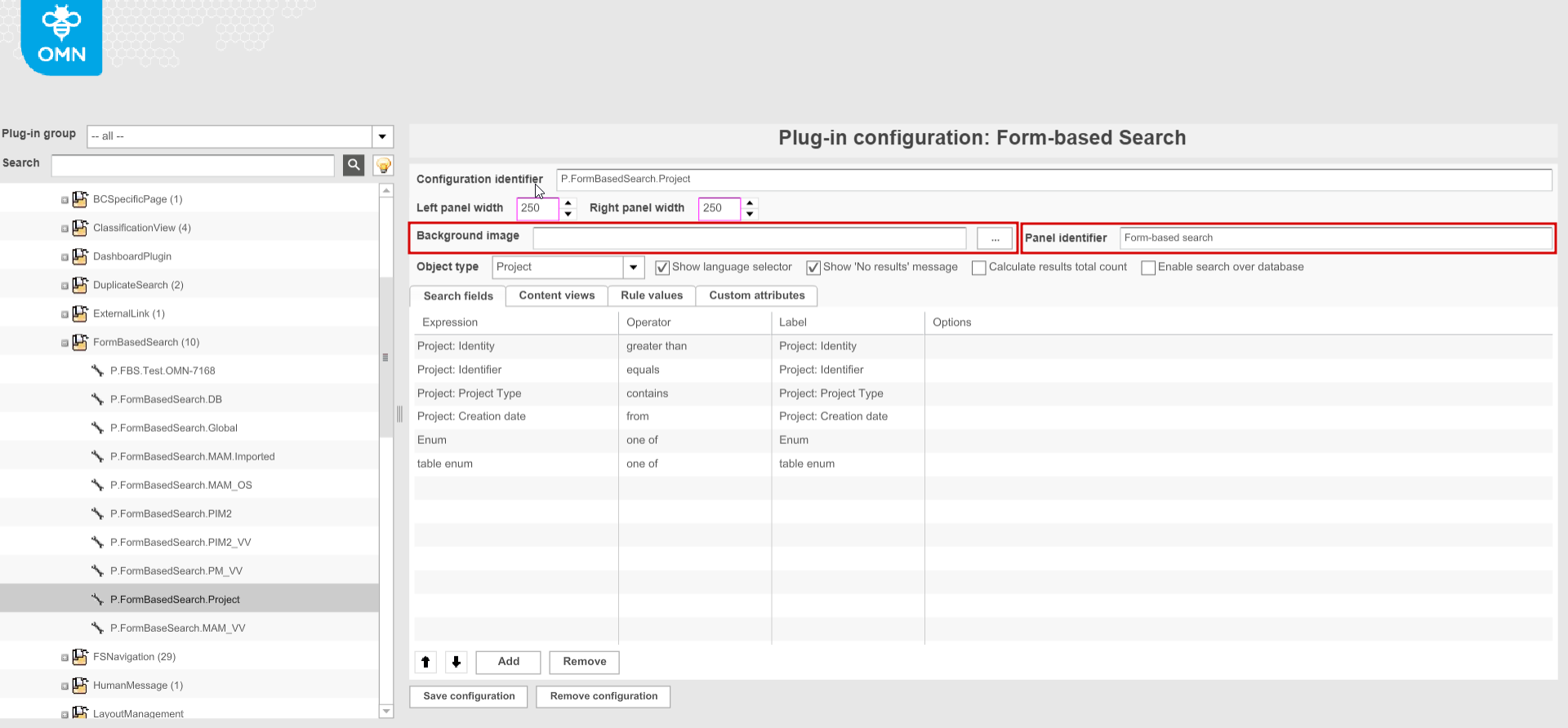Click the DashboardPlugin plug-in icon
1568x728 pixels.
[x=80, y=256]
